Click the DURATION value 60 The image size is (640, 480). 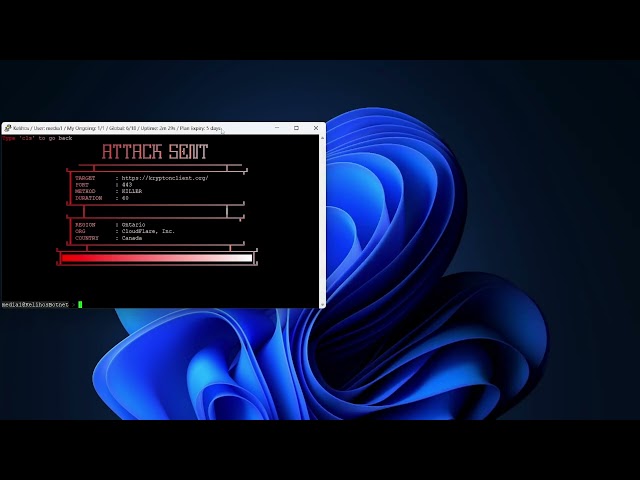pyautogui.click(x=125, y=198)
